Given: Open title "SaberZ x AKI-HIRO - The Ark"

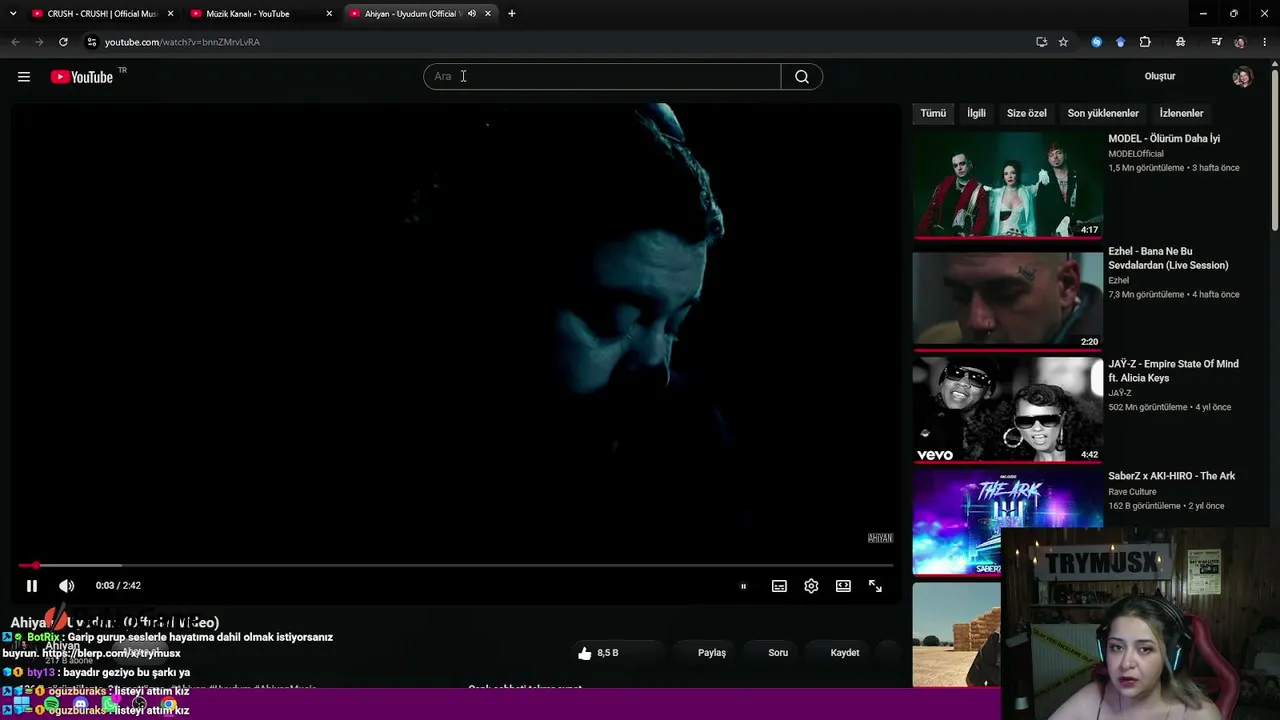Looking at the screenshot, I should coord(1172,476).
